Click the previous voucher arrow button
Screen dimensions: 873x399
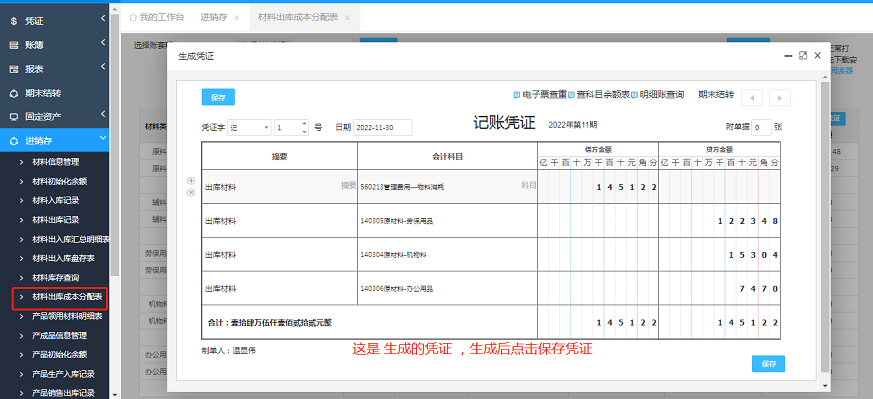tap(752, 97)
